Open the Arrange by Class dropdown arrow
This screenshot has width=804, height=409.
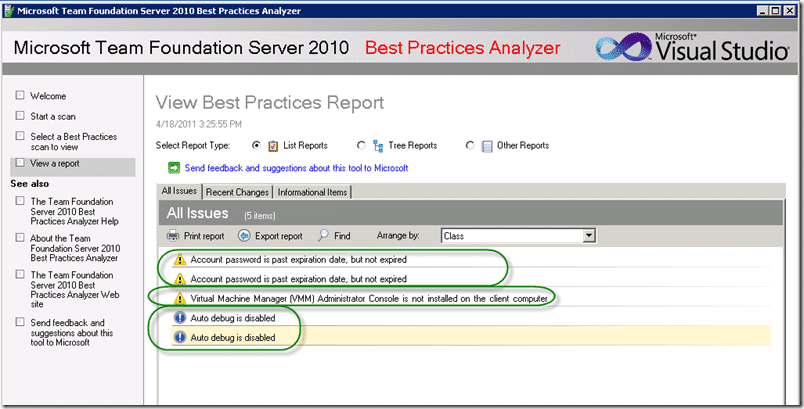pyautogui.click(x=589, y=236)
